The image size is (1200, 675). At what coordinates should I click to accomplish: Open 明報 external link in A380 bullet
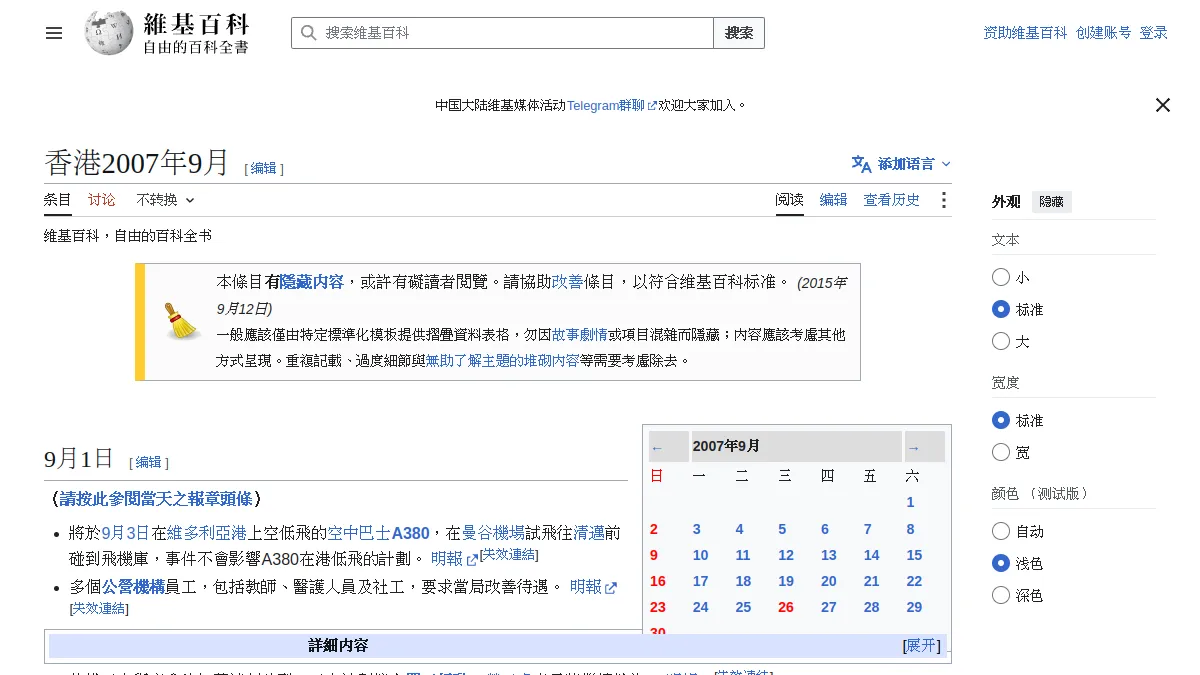tap(455, 559)
